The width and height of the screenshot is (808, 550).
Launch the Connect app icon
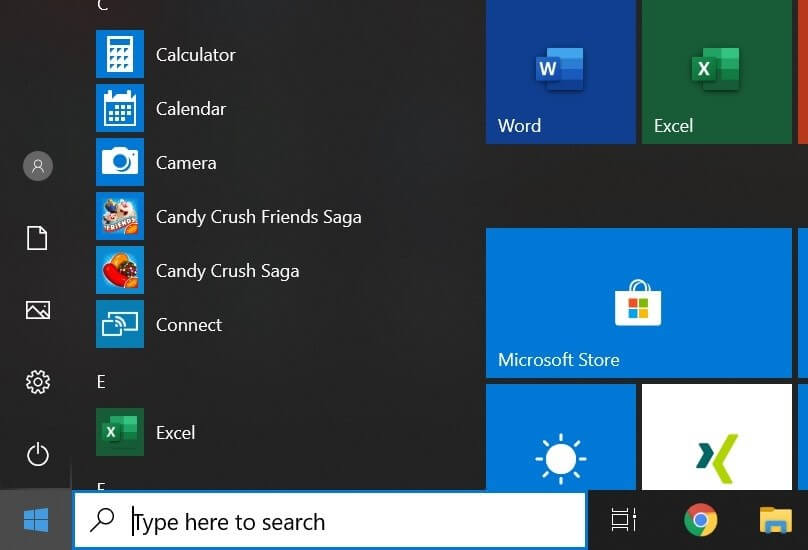tap(120, 324)
